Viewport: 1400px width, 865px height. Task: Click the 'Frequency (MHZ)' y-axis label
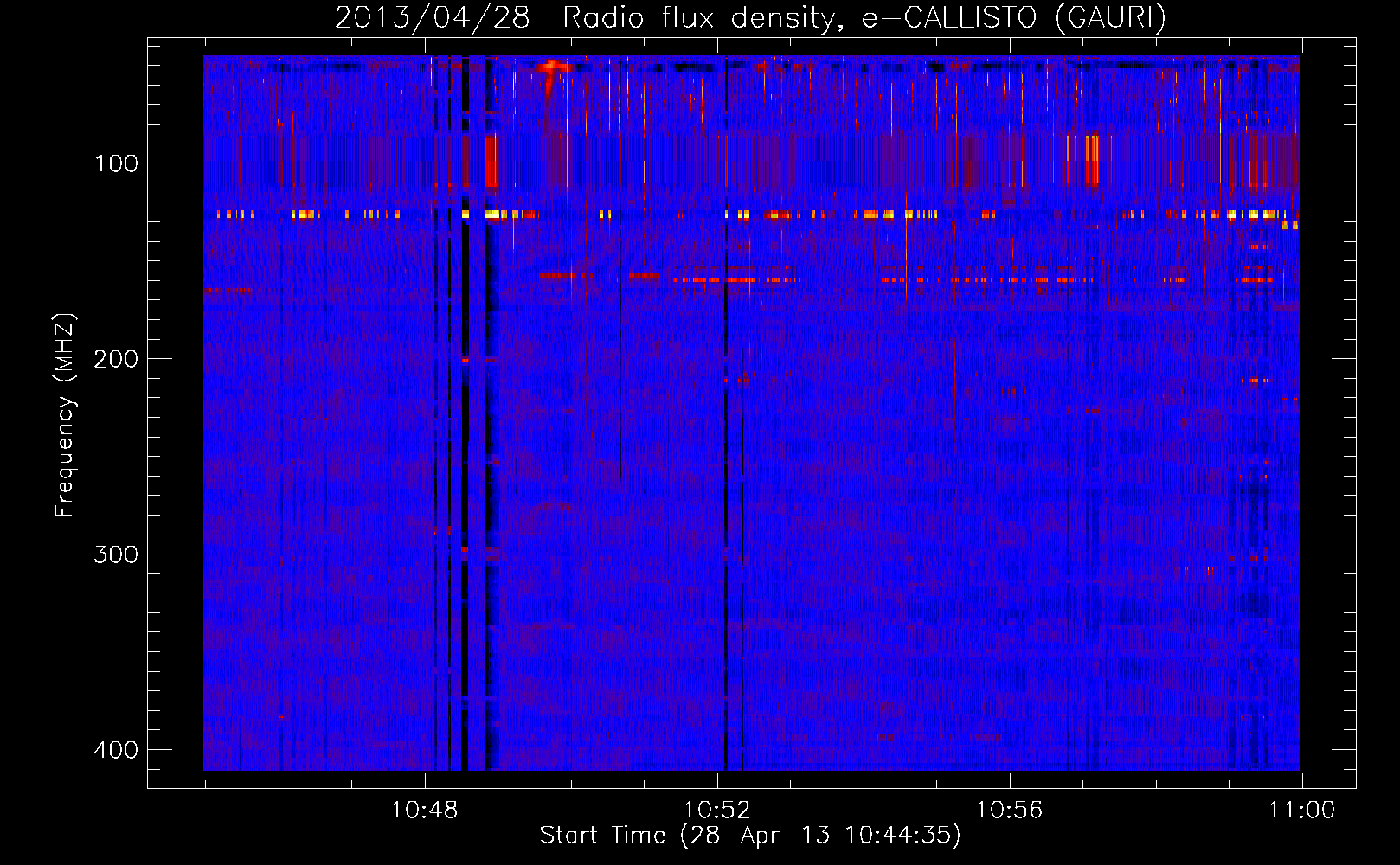click(x=65, y=414)
